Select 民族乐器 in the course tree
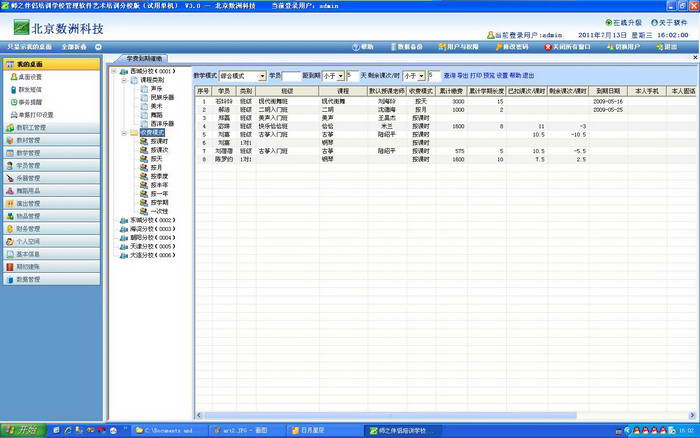Image resolution: width=700 pixels, height=438 pixels. tap(162, 97)
